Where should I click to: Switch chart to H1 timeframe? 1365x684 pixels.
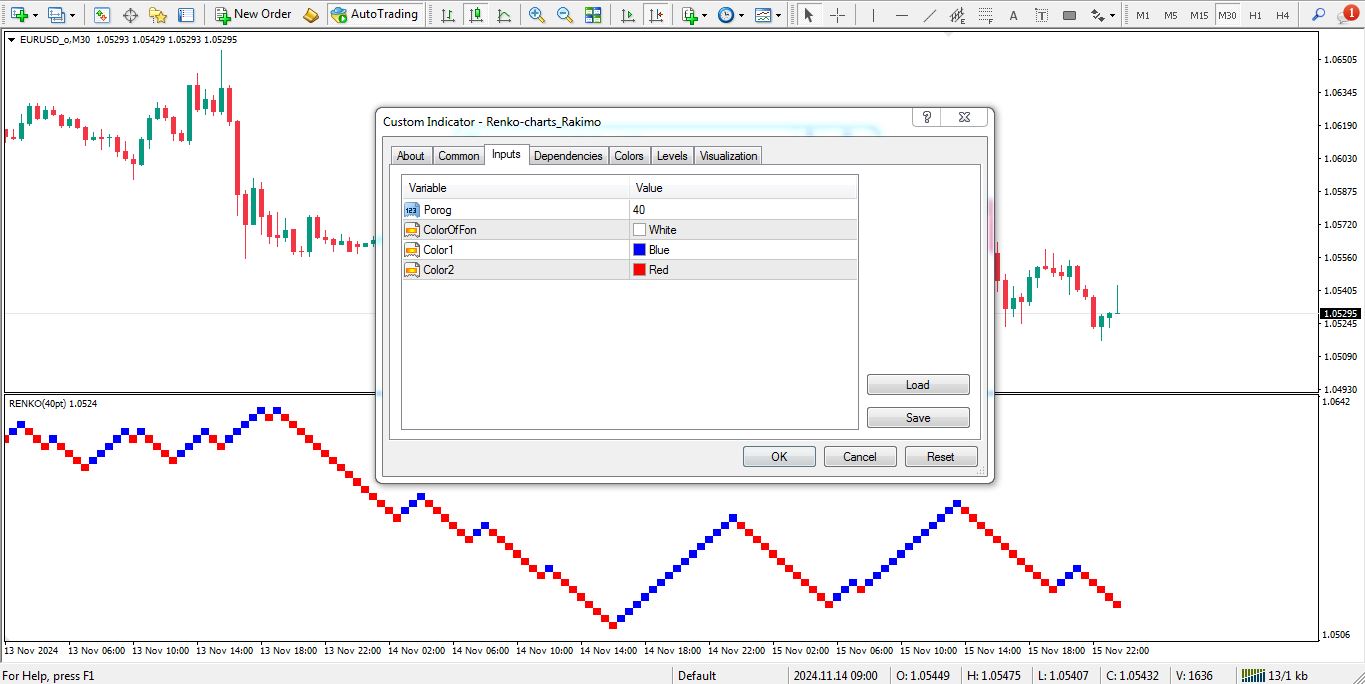click(1255, 15)
